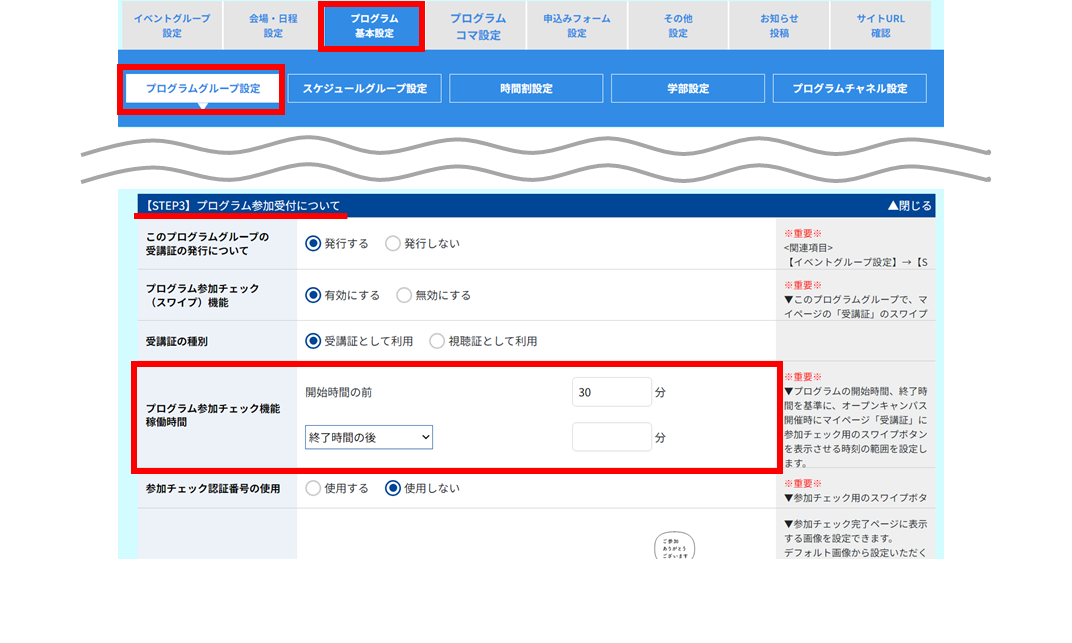Select the プログラム基本設定 tab
1072x643 pixels.
pyautogui.click(x=374, y=25)
